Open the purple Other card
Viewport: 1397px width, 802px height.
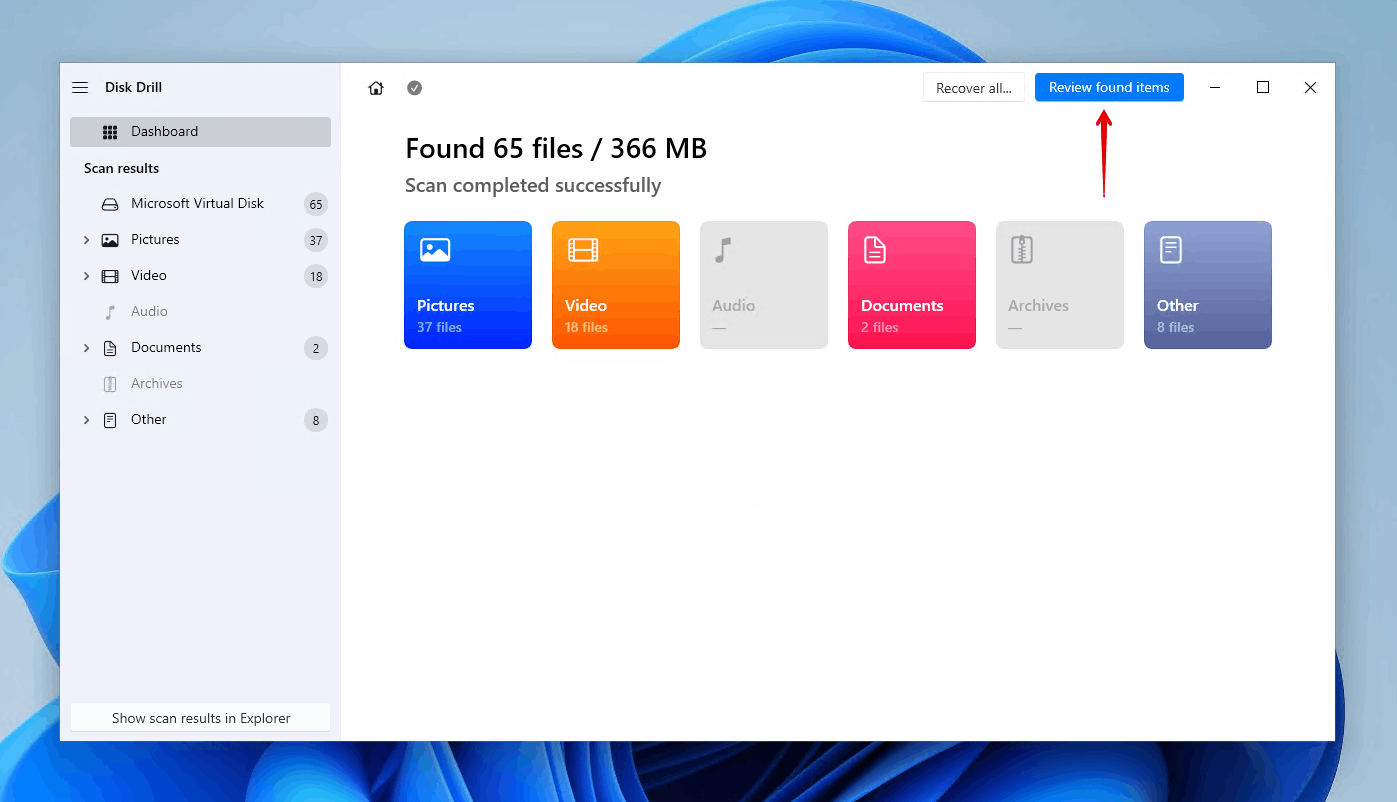click(x=1208, y=285)
